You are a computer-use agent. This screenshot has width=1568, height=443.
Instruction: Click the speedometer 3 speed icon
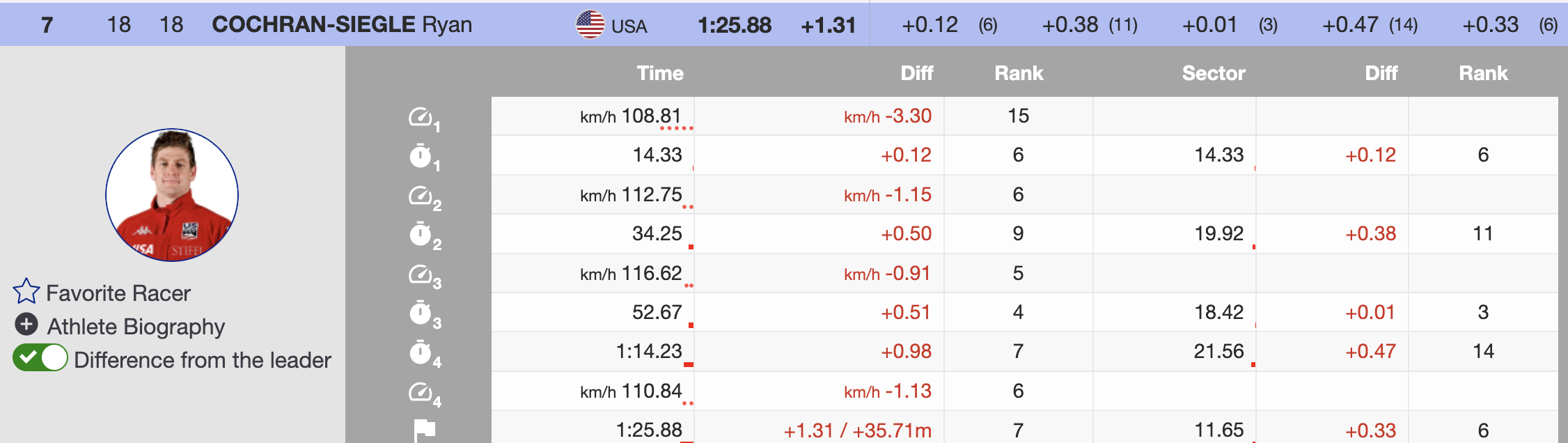[422, 274]
